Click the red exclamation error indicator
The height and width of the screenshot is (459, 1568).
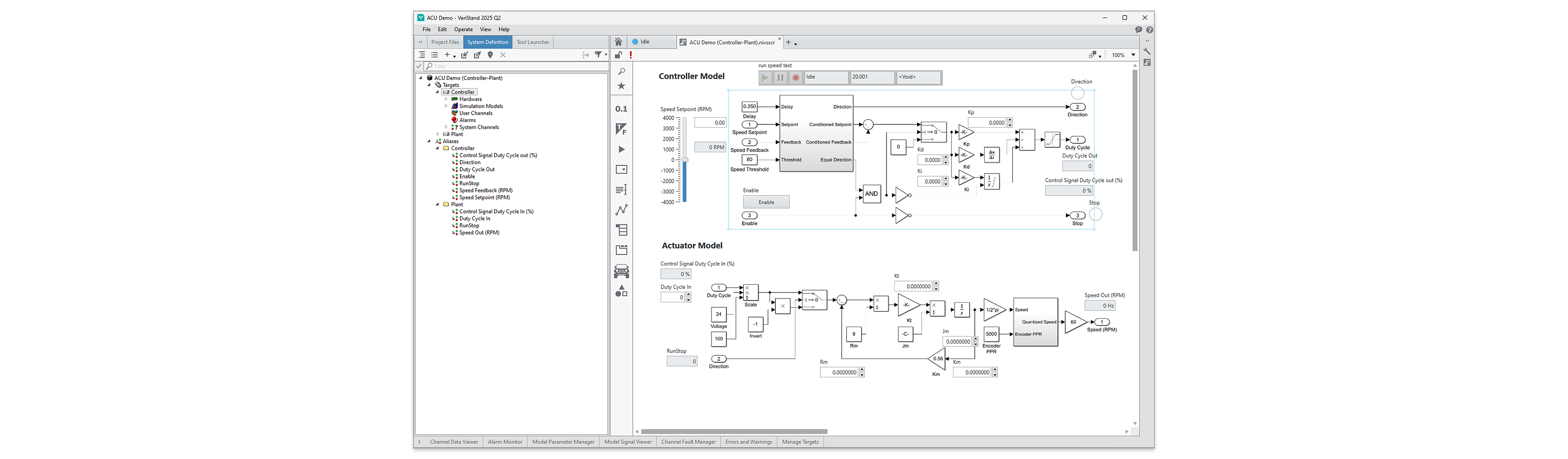630,55
